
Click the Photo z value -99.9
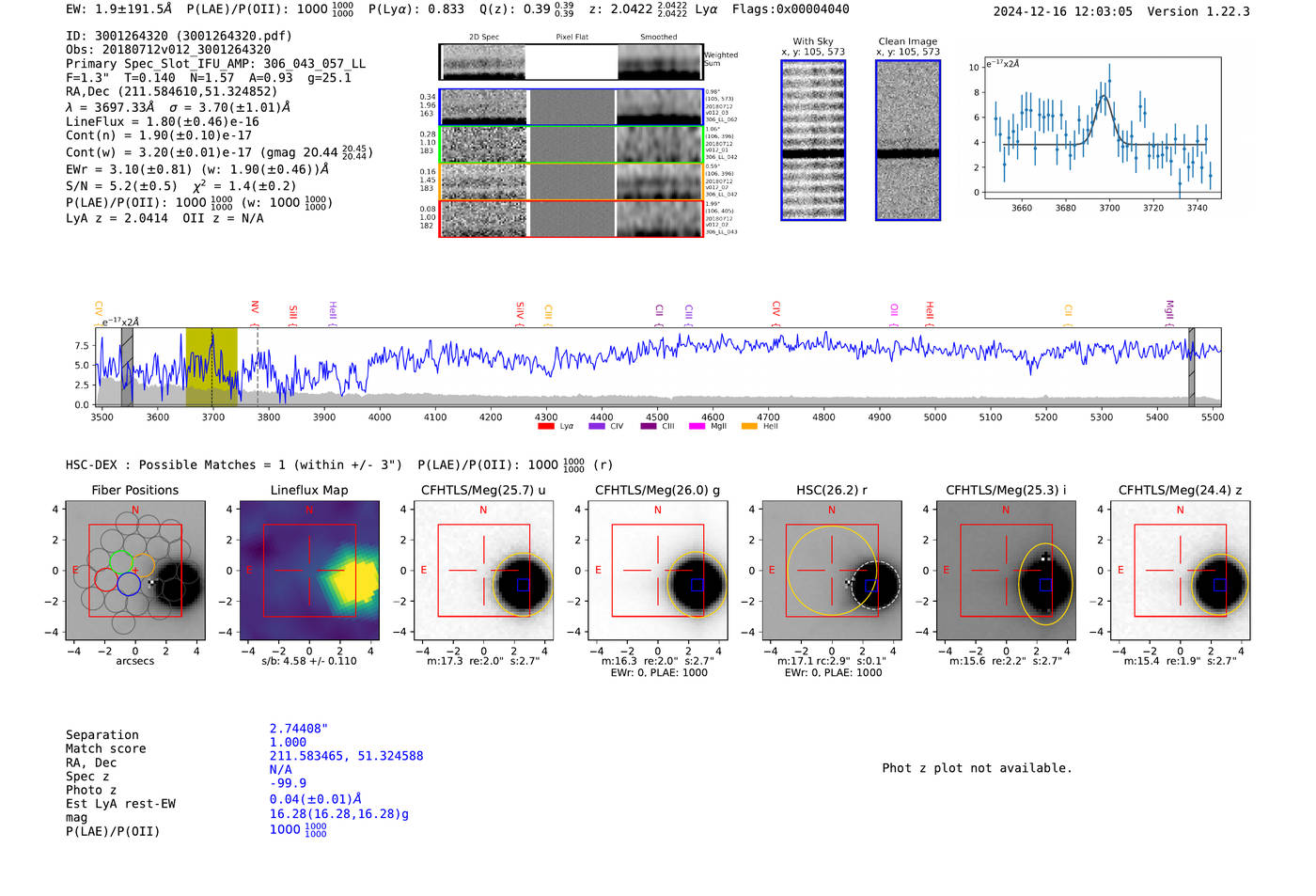288,783
